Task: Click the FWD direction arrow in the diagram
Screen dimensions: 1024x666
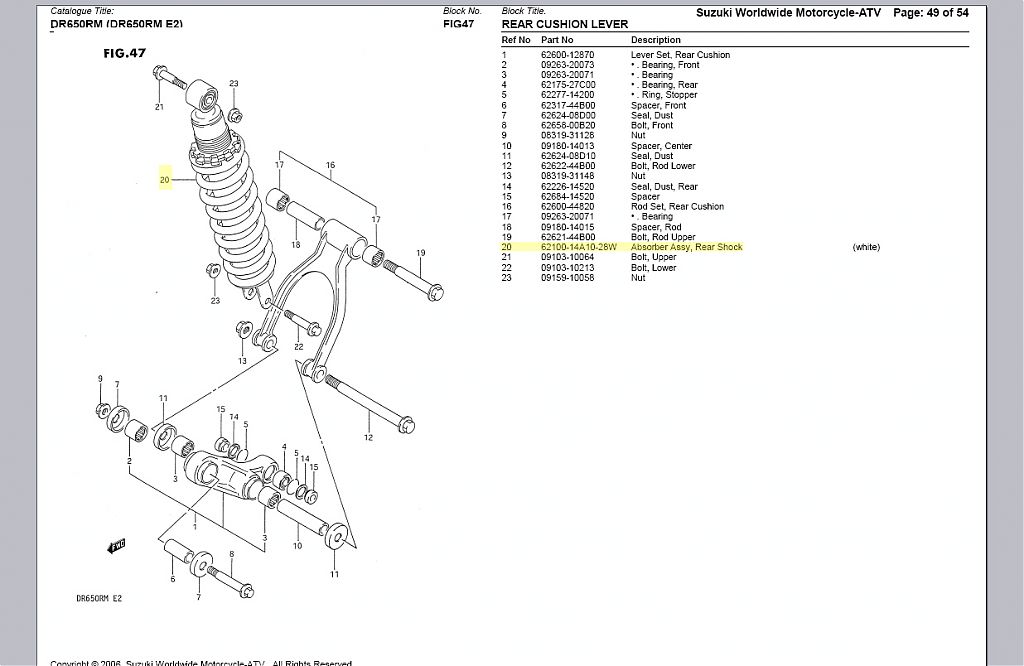Action: [116, 547]
